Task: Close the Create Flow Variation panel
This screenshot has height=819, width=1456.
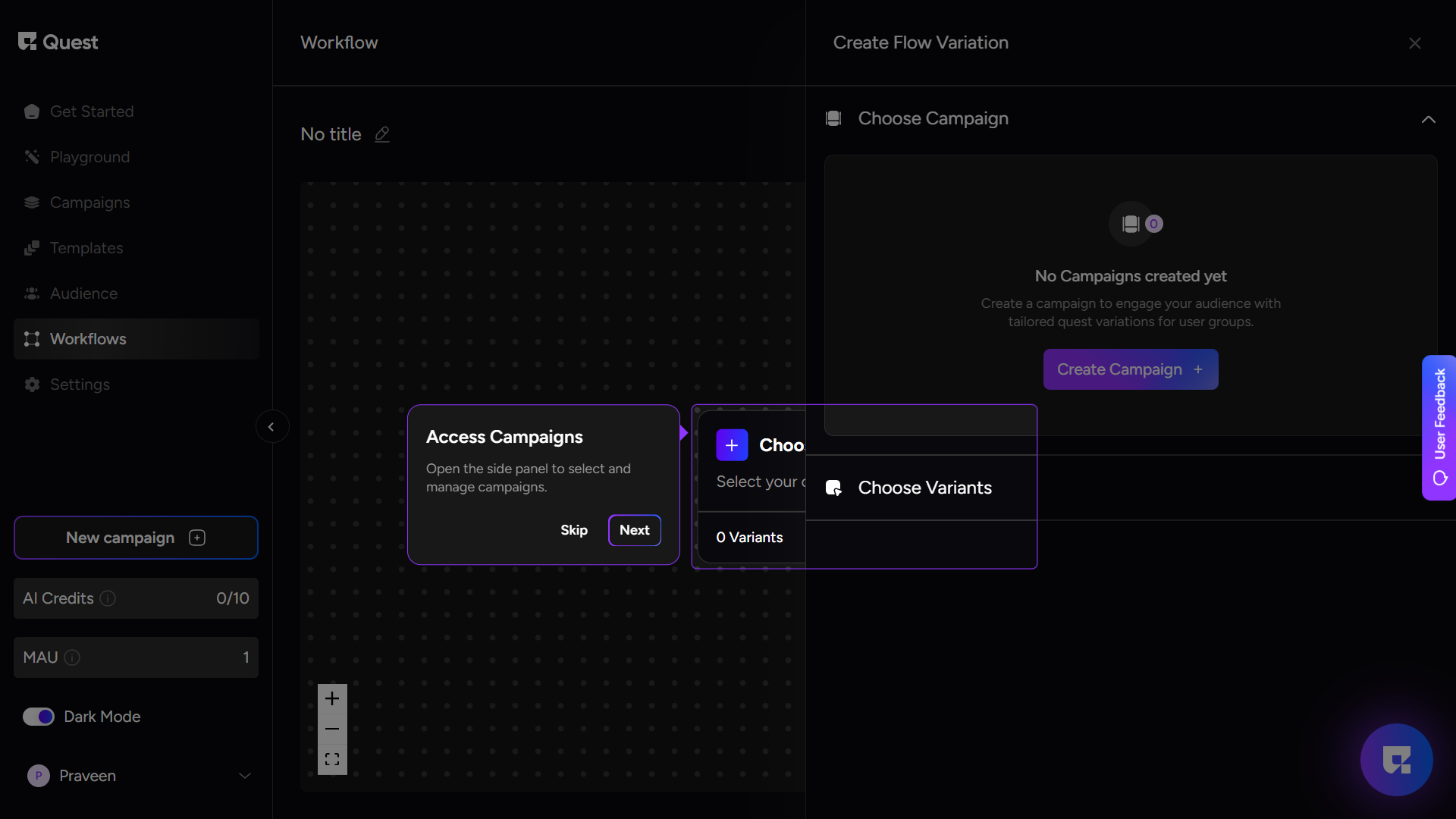Action: pyautogui.click(x=1414, y=43)
